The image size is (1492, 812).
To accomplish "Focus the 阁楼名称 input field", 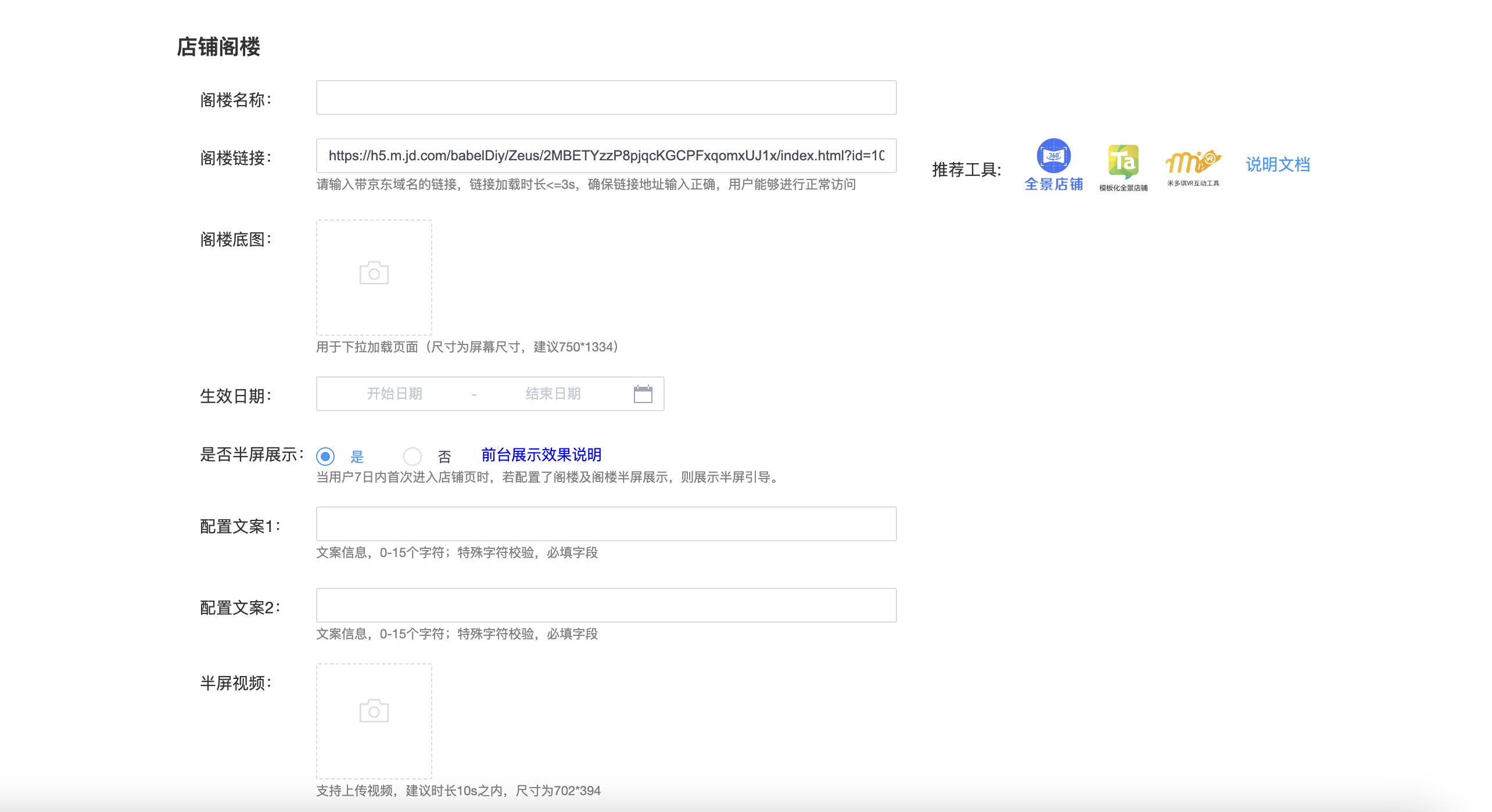I will (x=606, y=98).
